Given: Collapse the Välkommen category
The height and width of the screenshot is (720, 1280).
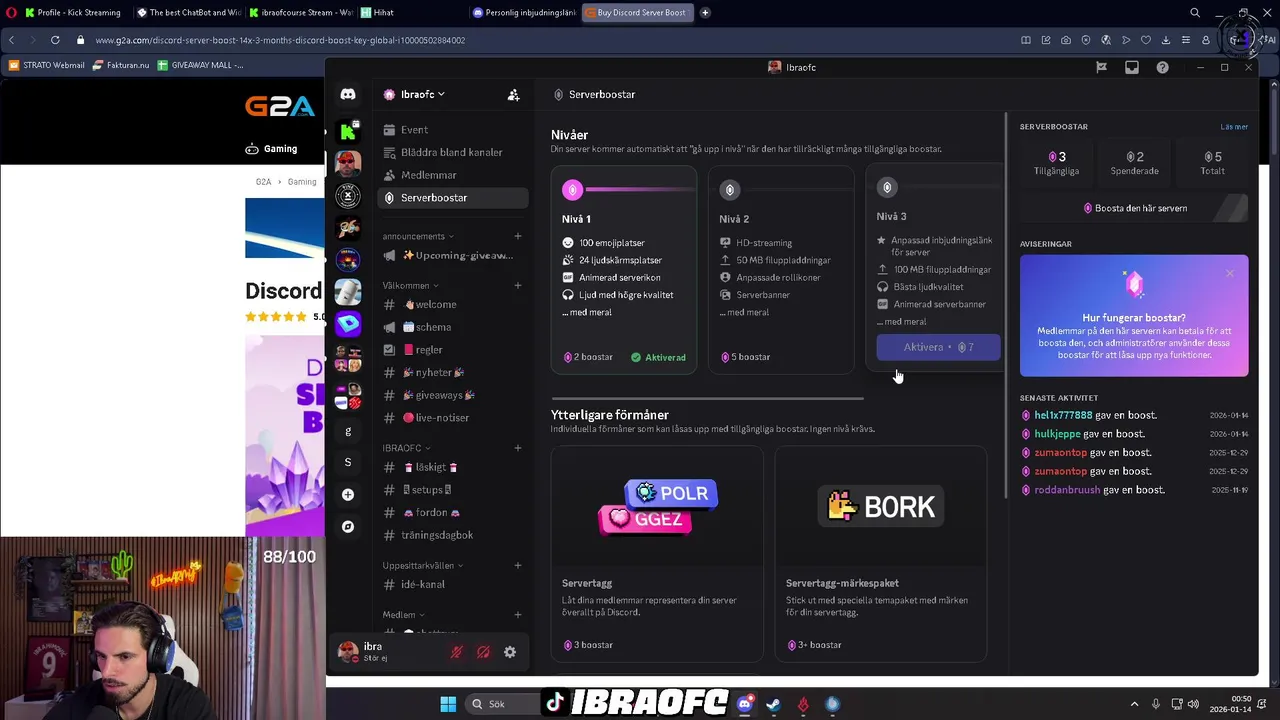Looking at the screenshot, I should 410,285.
